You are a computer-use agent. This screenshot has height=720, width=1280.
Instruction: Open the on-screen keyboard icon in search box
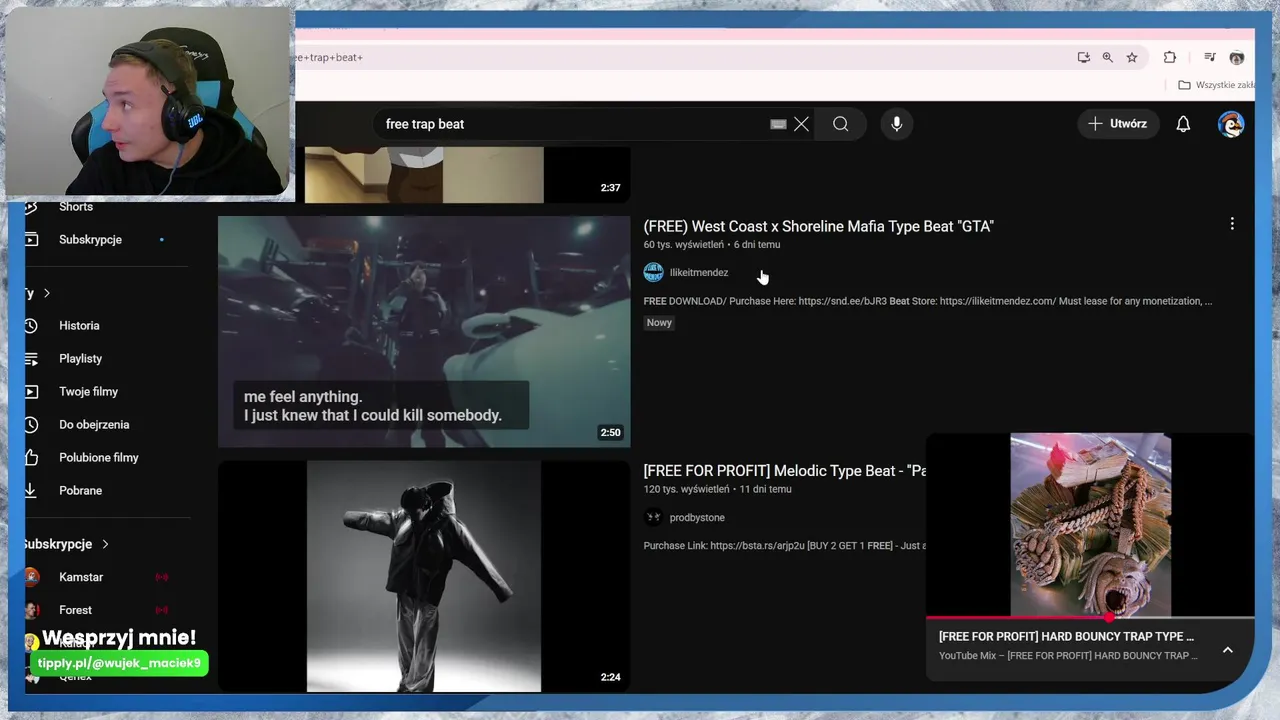click(x=778, y=124)
